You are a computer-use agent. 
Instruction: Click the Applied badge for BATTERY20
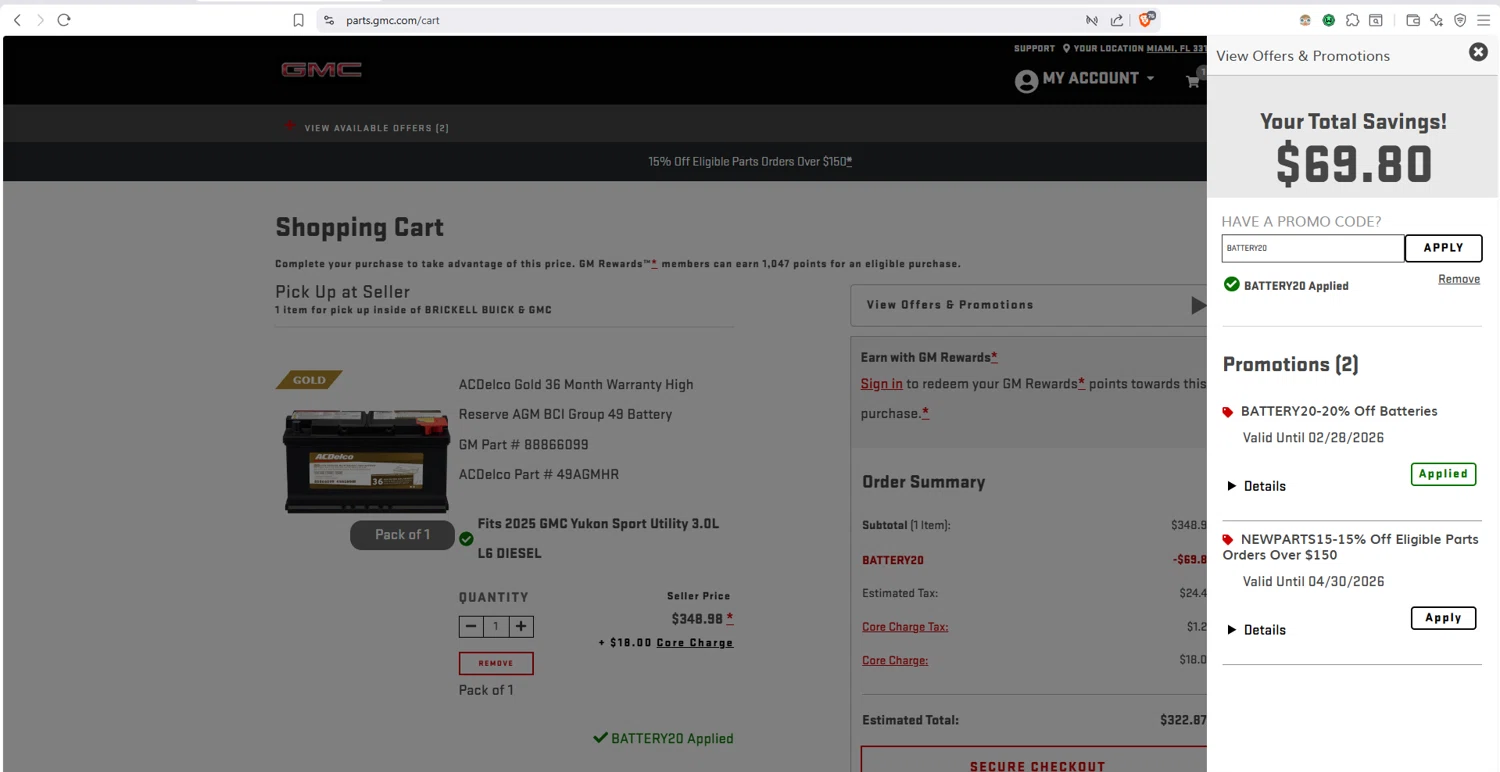pyautogui.click(x=1443, y=474)
